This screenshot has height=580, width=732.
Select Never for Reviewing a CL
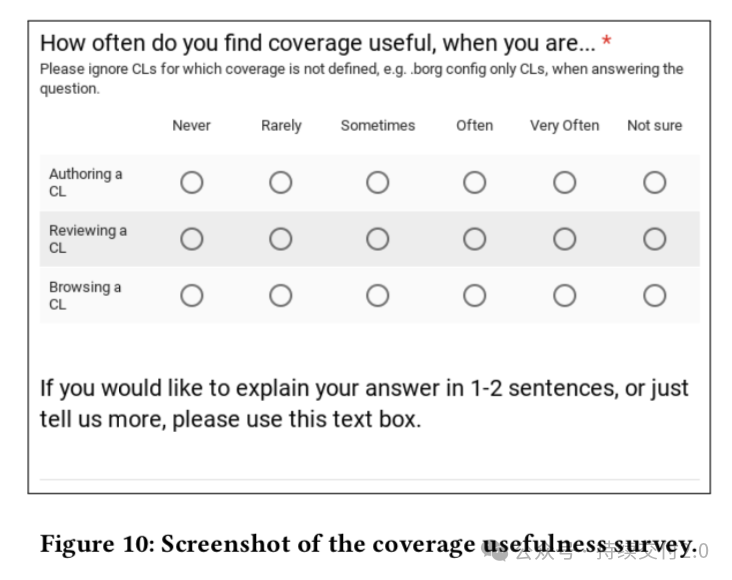[x=192, y=239]
